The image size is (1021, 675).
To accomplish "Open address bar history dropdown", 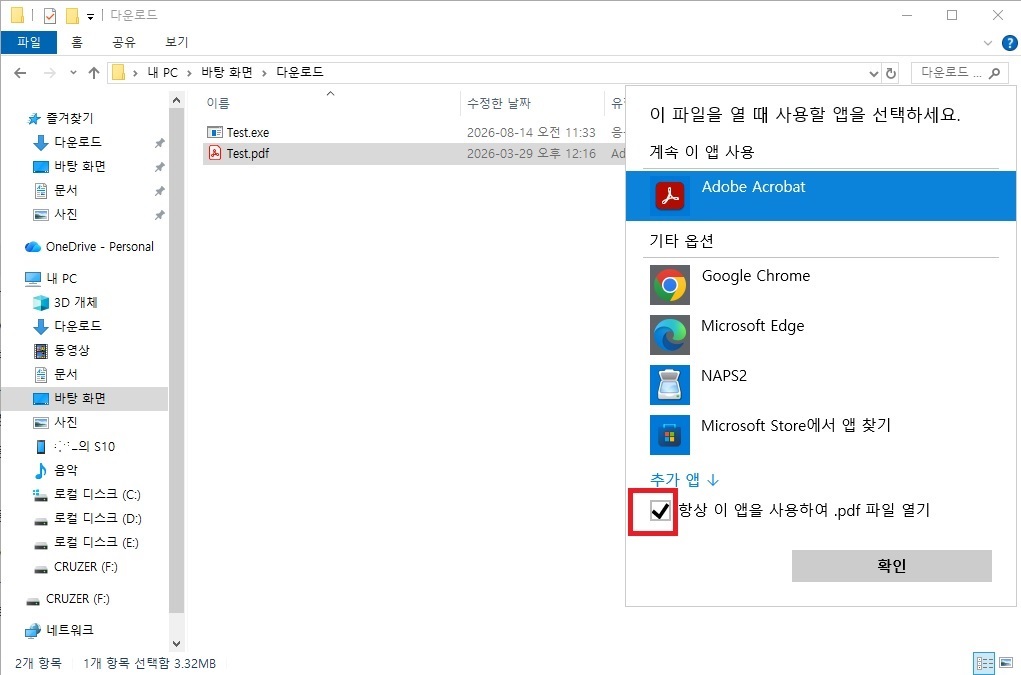I will coord(874,74).
